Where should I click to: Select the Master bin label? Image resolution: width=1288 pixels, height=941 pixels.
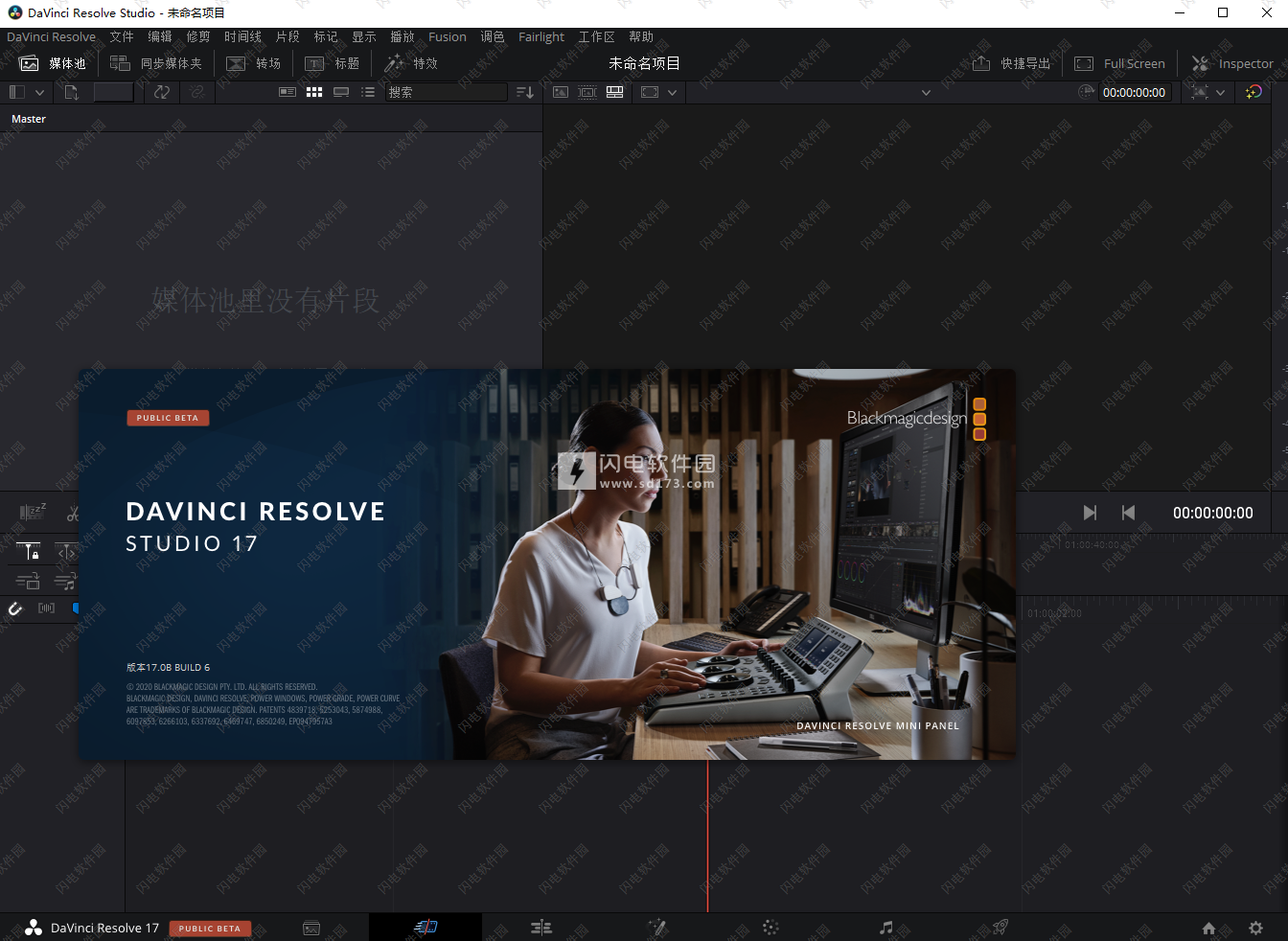click(x=29, y=119)
